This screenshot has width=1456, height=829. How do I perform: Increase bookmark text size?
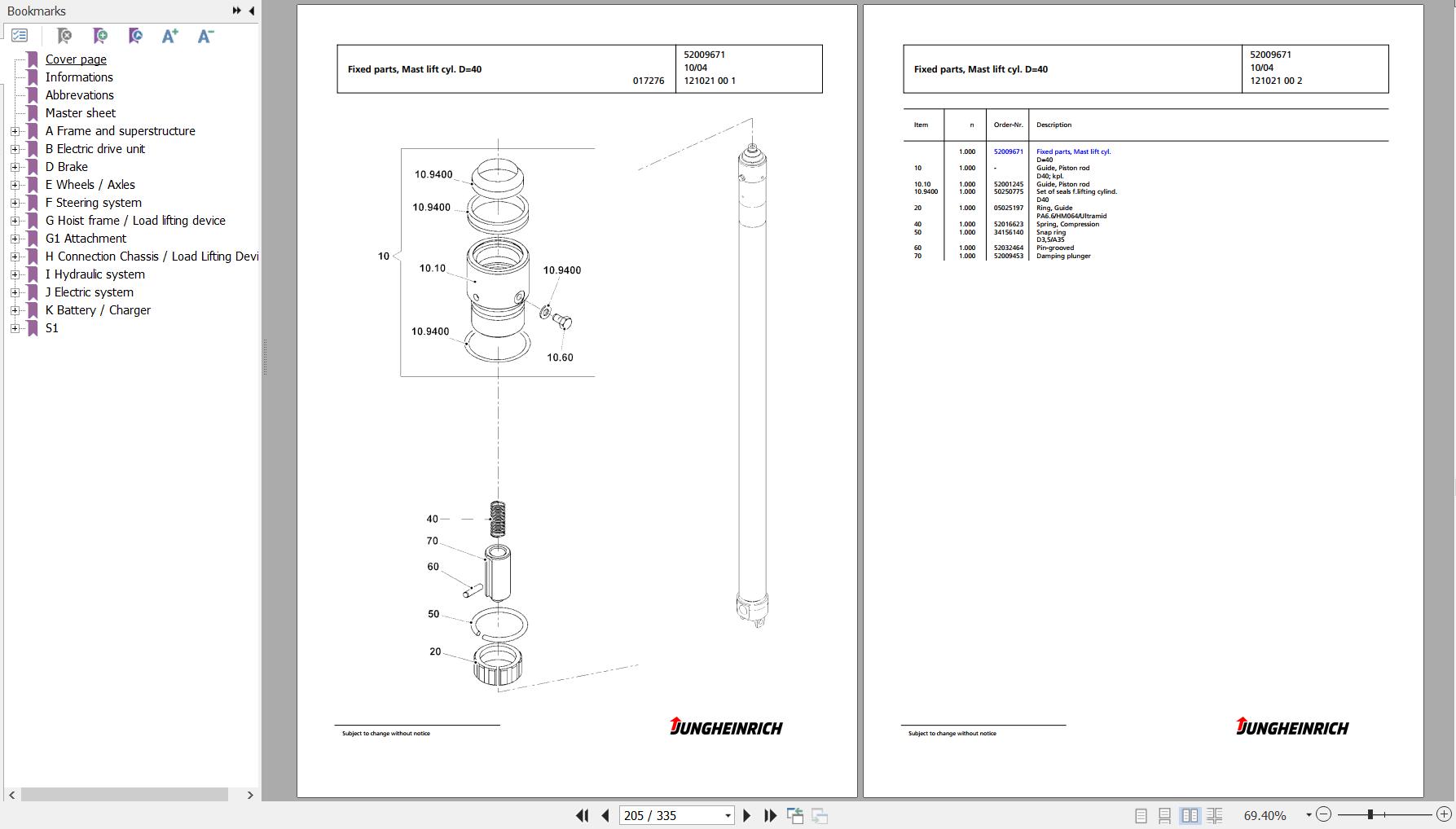pos(169,36)
